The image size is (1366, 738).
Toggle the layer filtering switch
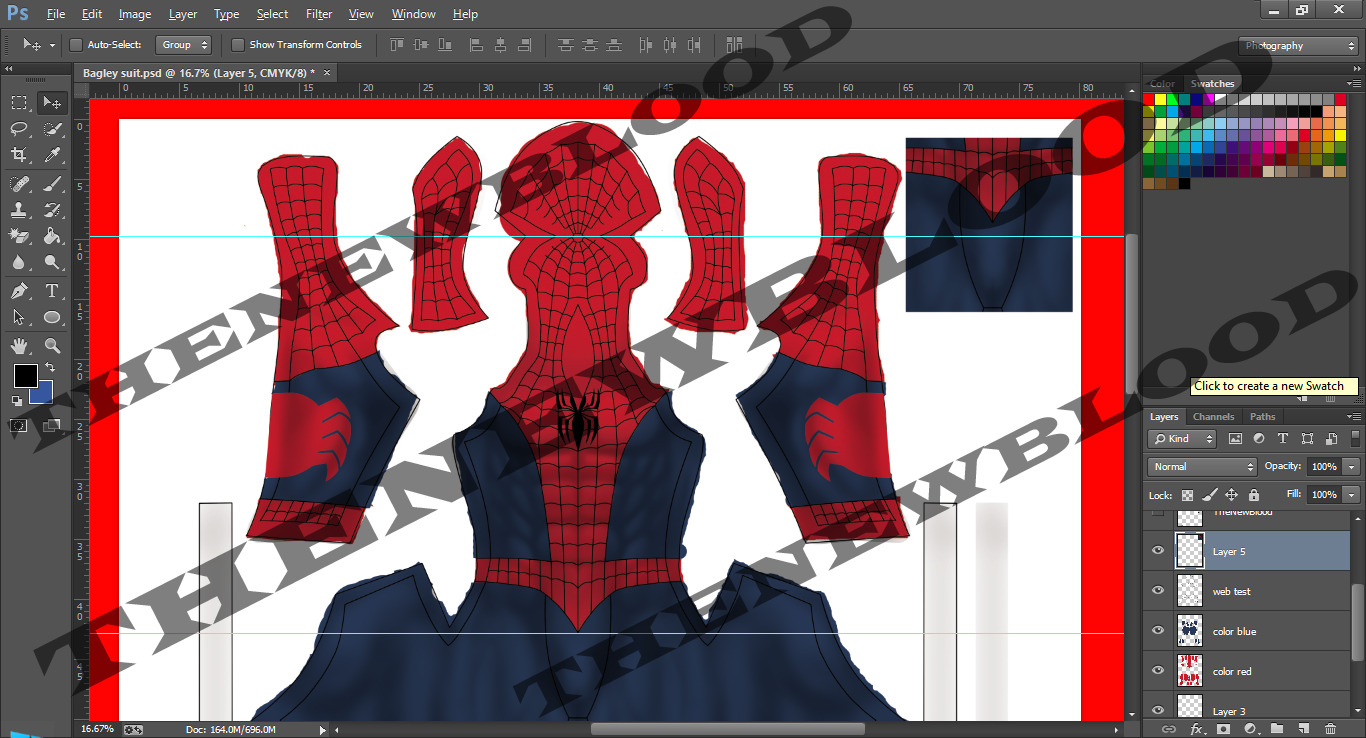pyautogui.click(x=1356, y=438)
